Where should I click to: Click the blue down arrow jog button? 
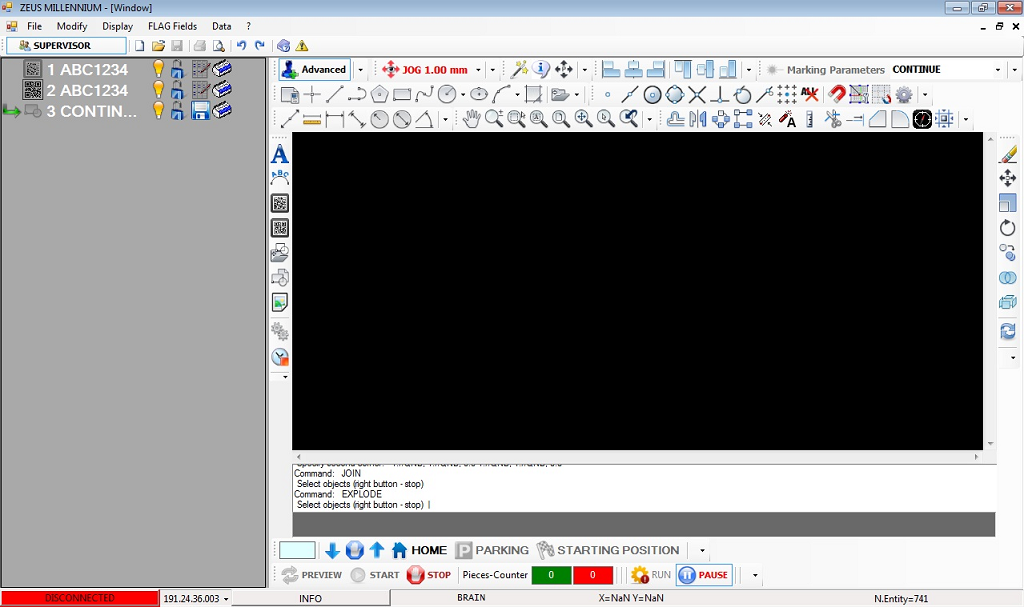[332, 550]
